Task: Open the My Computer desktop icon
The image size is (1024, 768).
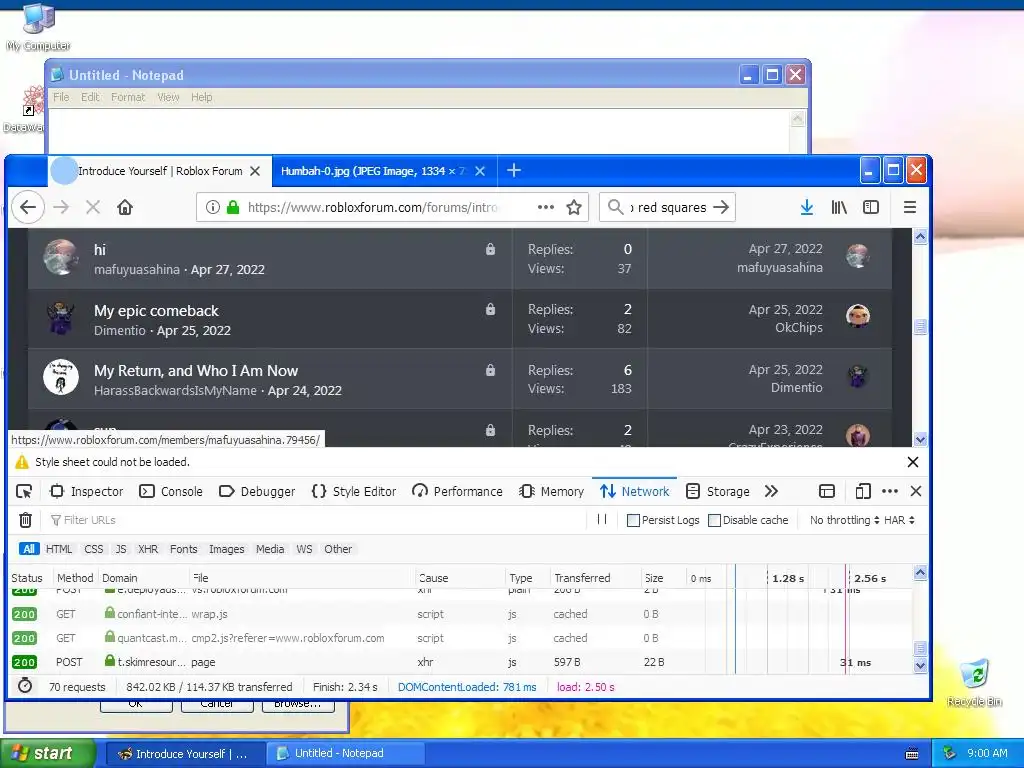Action: pyautogui.click(x=39, y=27)
